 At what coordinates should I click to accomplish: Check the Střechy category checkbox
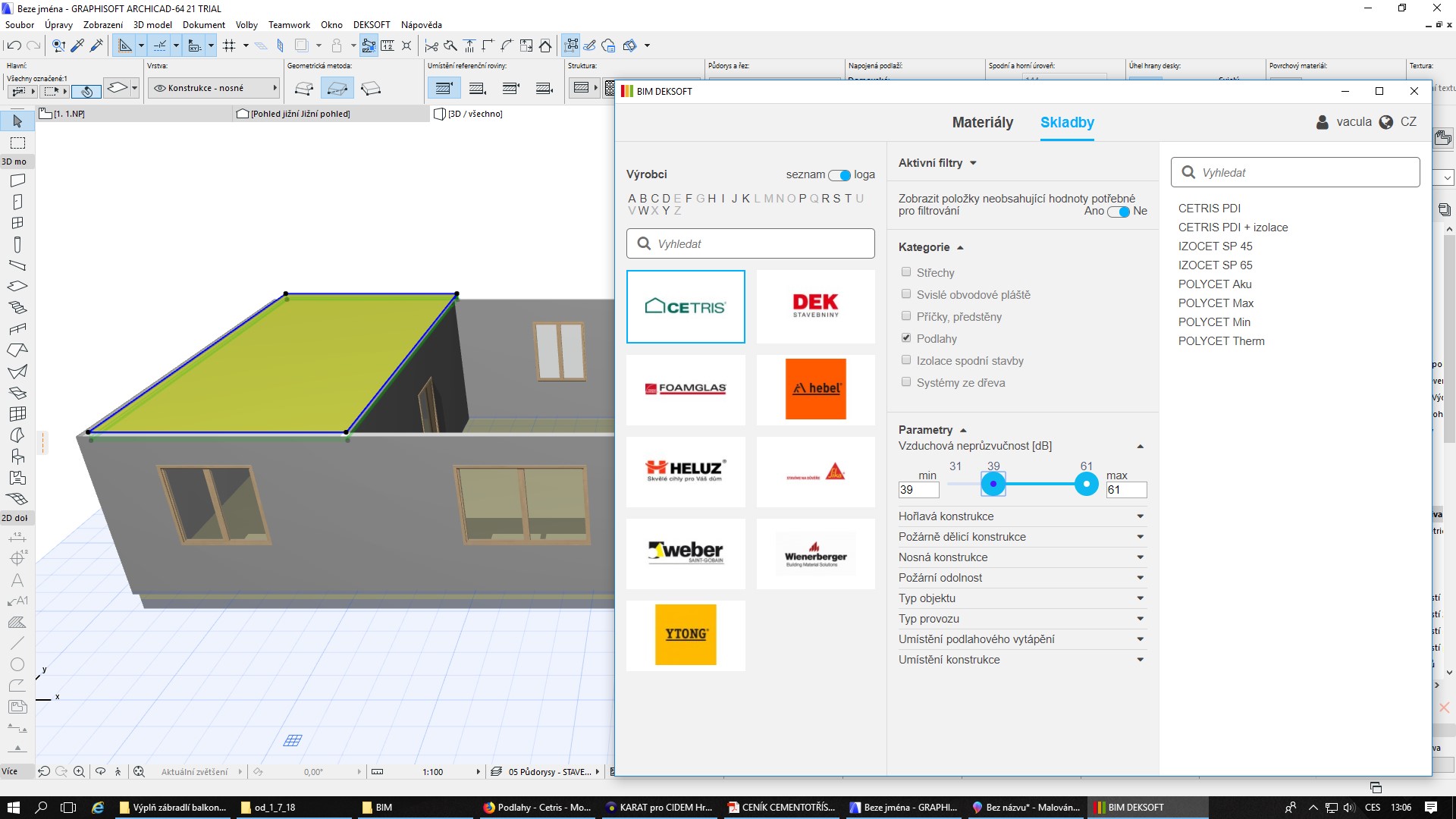(906, 272)
